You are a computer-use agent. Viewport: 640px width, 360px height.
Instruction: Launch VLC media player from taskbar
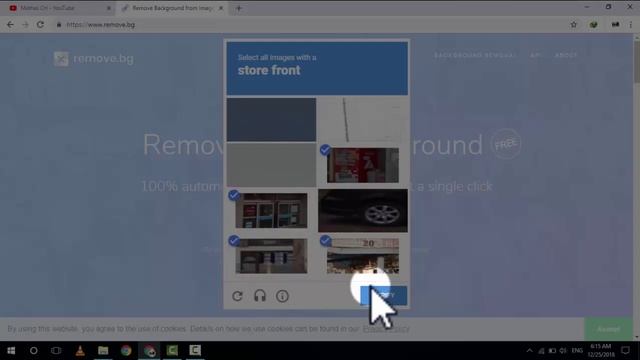point(80,351)
